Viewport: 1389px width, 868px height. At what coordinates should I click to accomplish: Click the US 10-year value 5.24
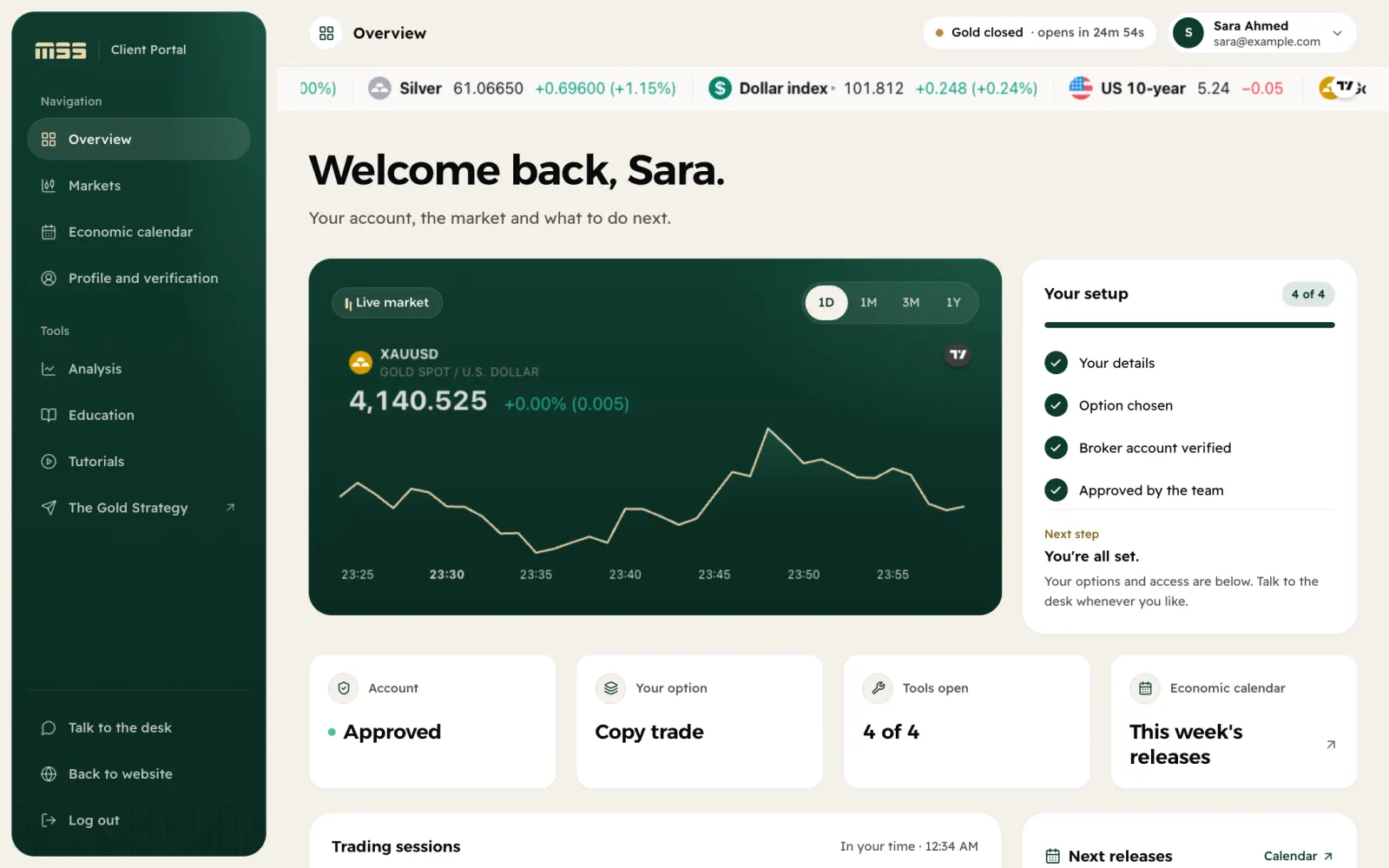[x=1213, y=89]
